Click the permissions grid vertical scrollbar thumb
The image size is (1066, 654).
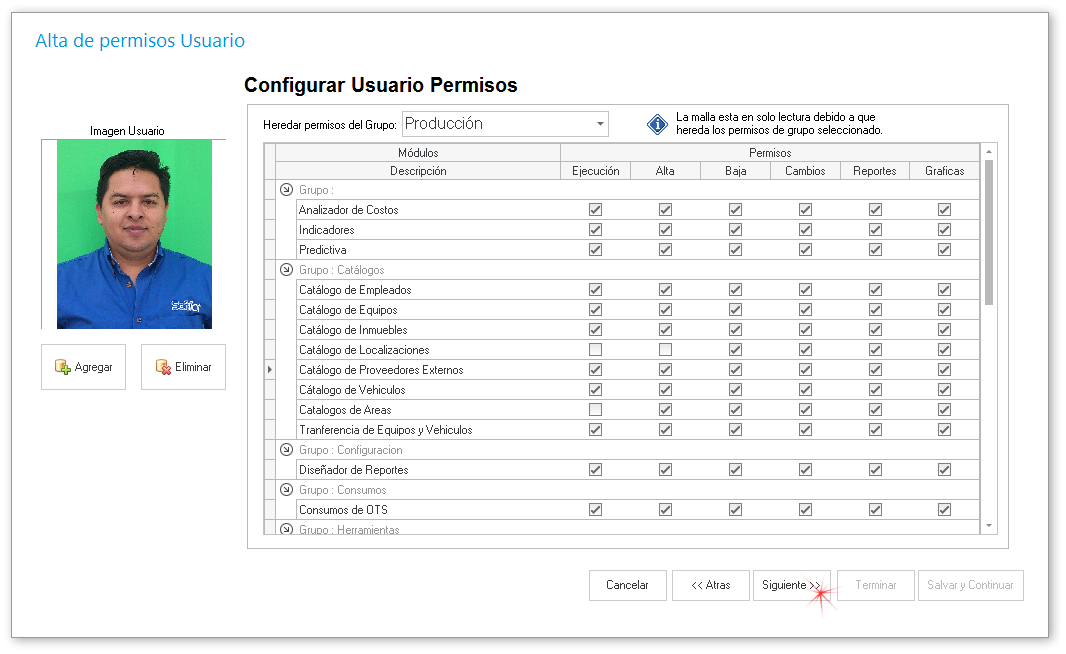point(989,232)
